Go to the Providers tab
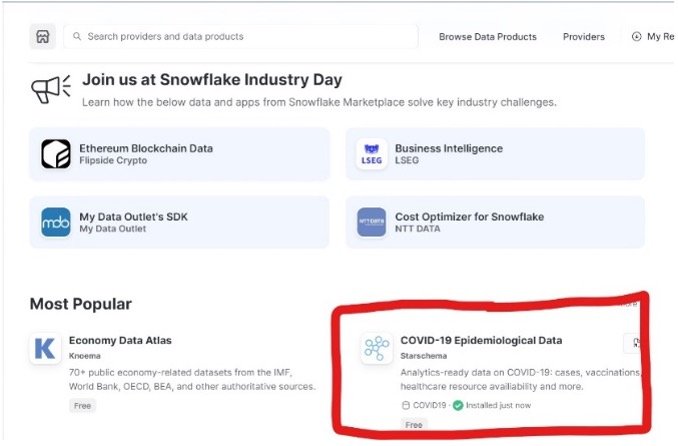The image size is (678, 446). (584, 37)
